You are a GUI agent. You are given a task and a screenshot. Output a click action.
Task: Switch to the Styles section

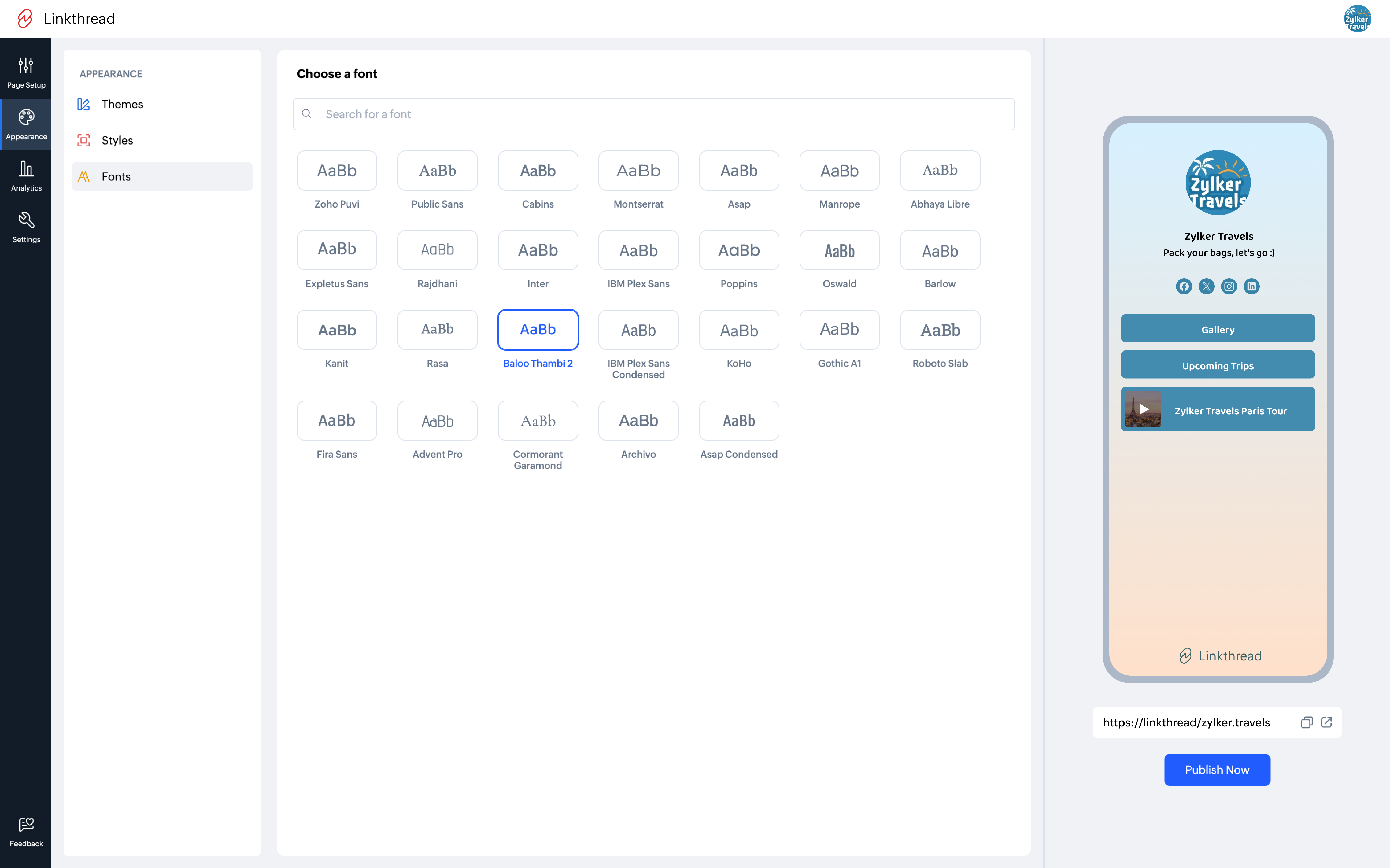(117, 140)
